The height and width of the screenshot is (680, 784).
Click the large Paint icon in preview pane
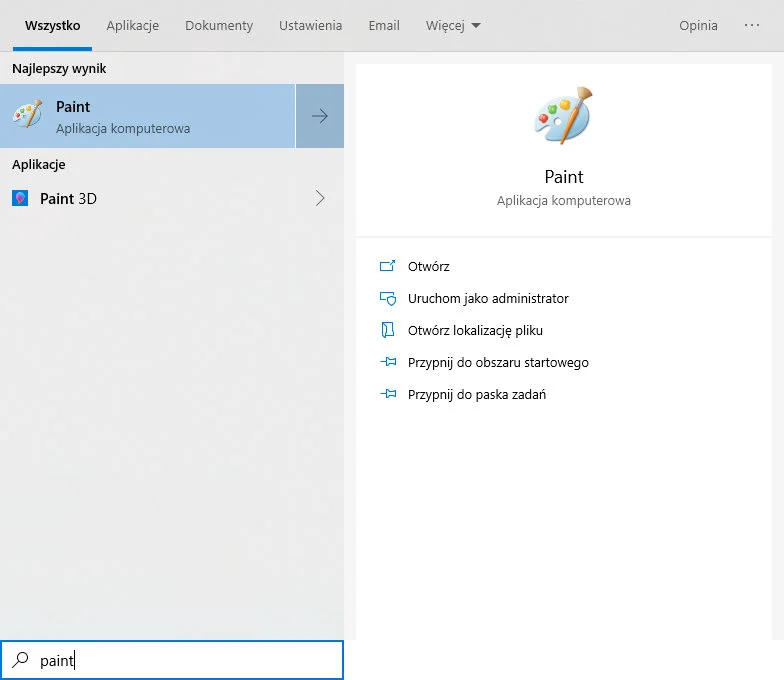[x=563, y=116]
